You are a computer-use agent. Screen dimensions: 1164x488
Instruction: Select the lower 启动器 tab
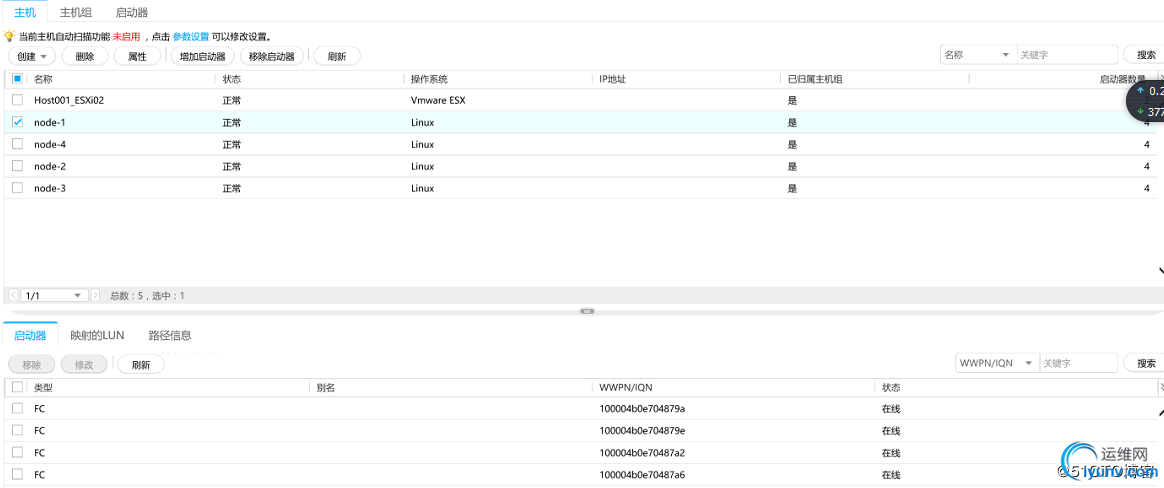pos(30,335)
